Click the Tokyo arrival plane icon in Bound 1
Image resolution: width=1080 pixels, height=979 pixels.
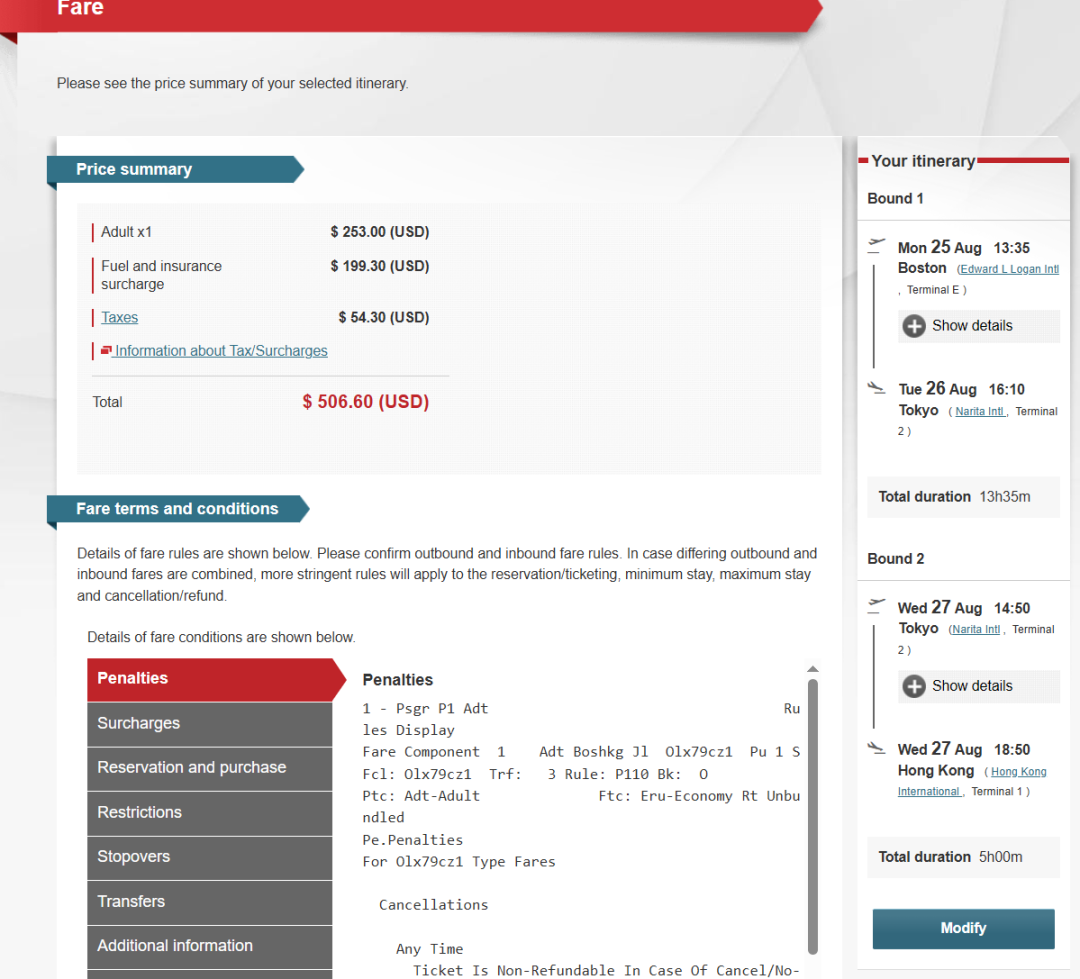point(877,387)
